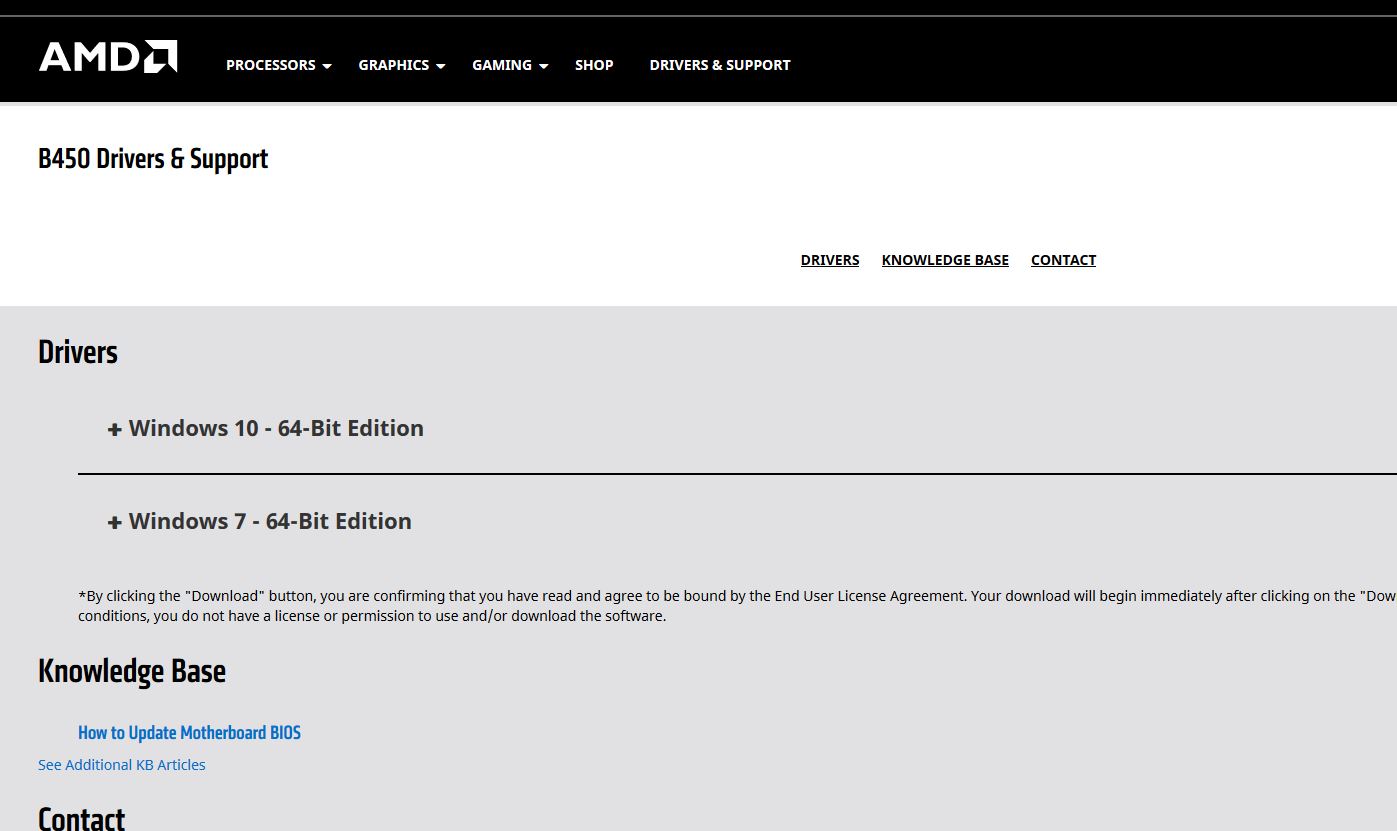This screenshot has height=831, width=1397.
Task: Open Drivers & Support in navigation
Action: [720, 65]
